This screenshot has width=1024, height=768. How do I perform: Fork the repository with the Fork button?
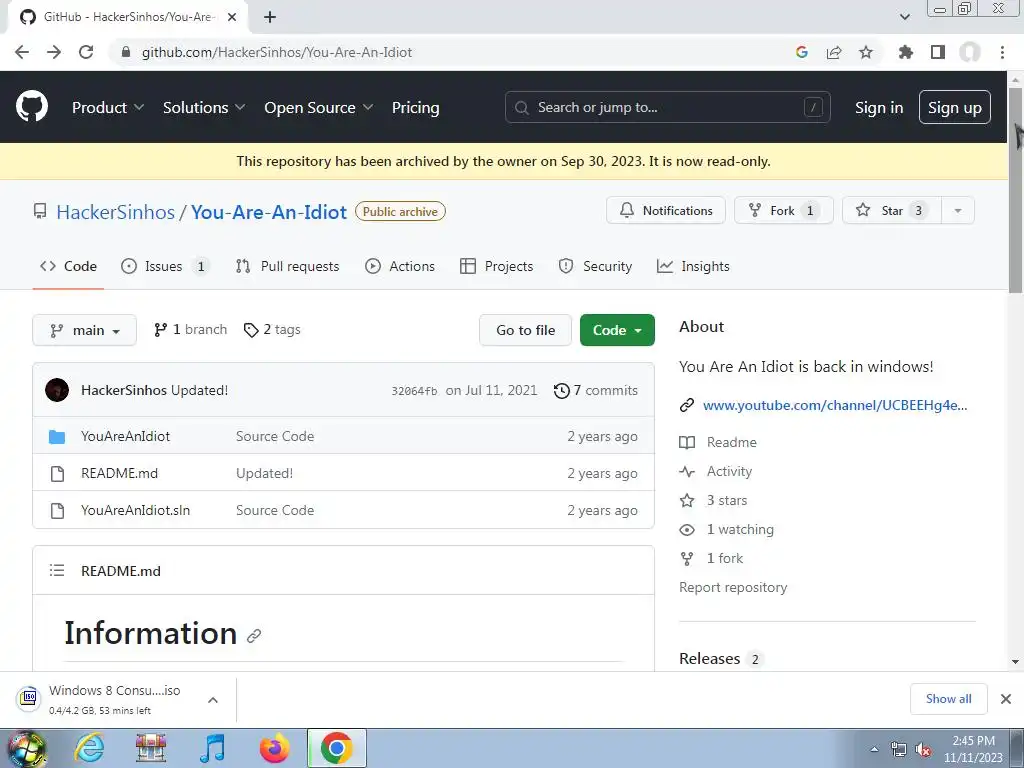tap(784, 210)
